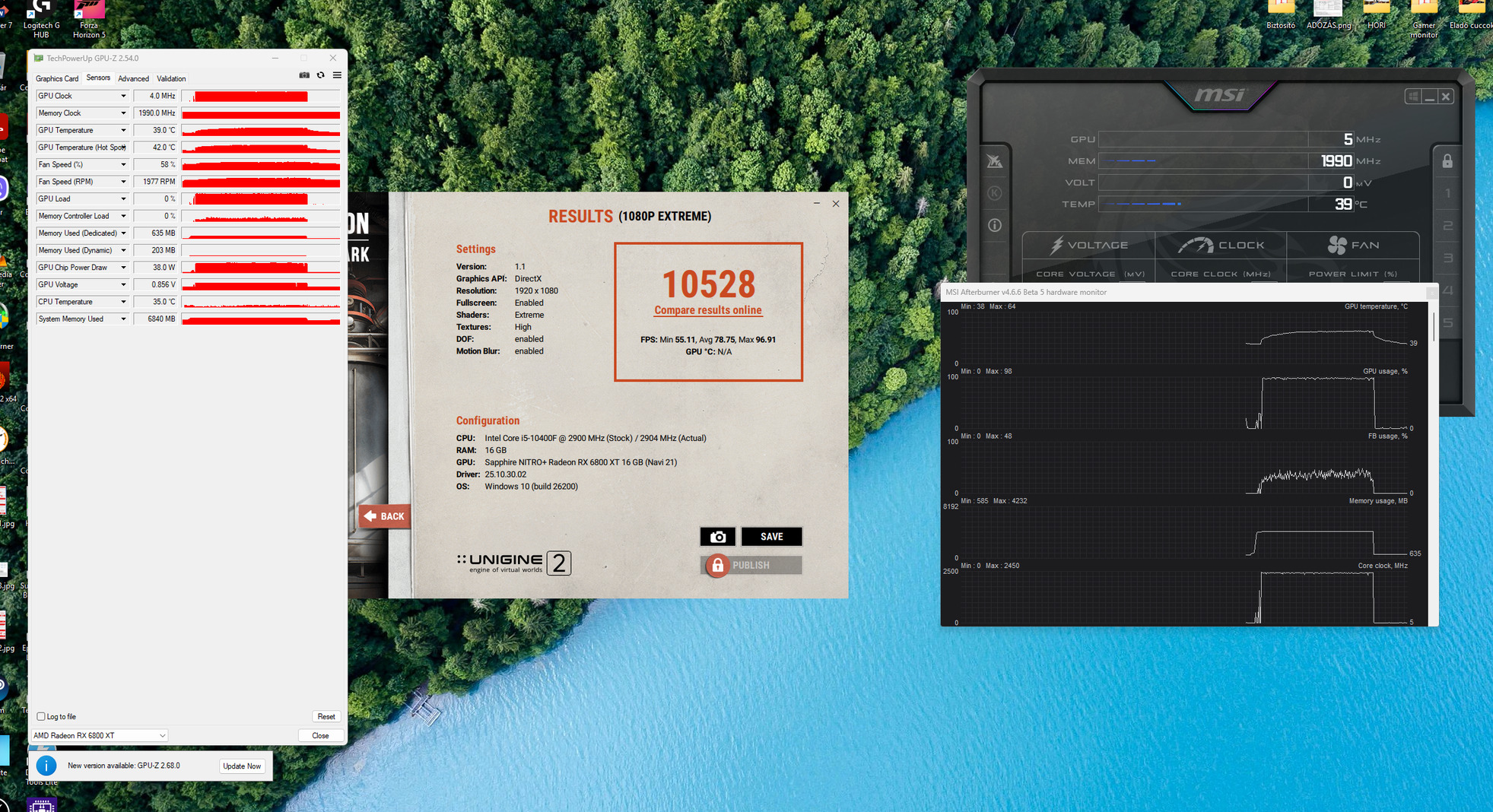Image resolution: width=1493 pixels, height=812 pixels.
Task: Open the Biztosító desktop folder
Action: pyautogui.click(x=1281, y=15)
